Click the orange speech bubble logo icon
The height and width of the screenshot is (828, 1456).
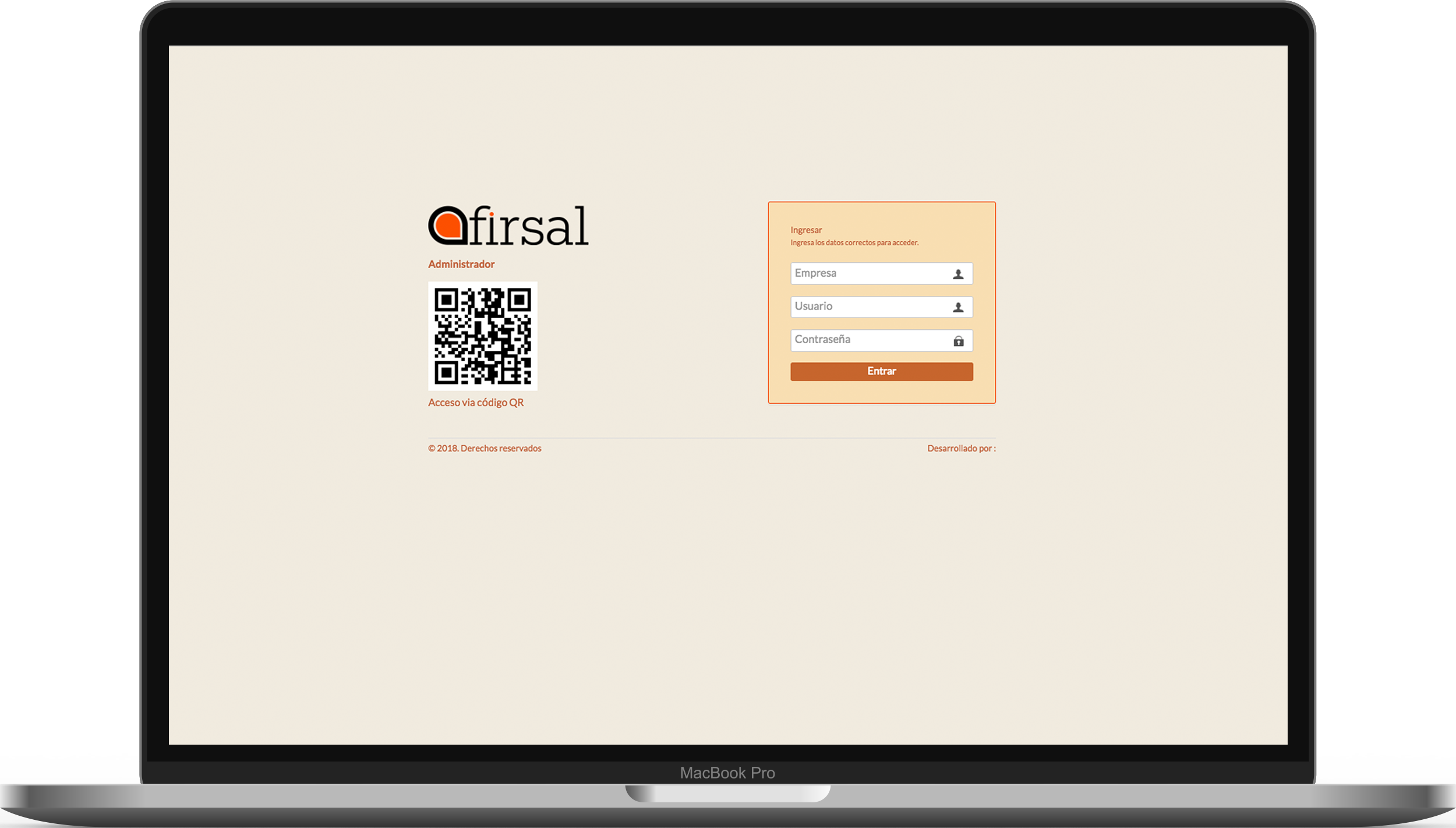pyautogui.click(x=447, y=226)
